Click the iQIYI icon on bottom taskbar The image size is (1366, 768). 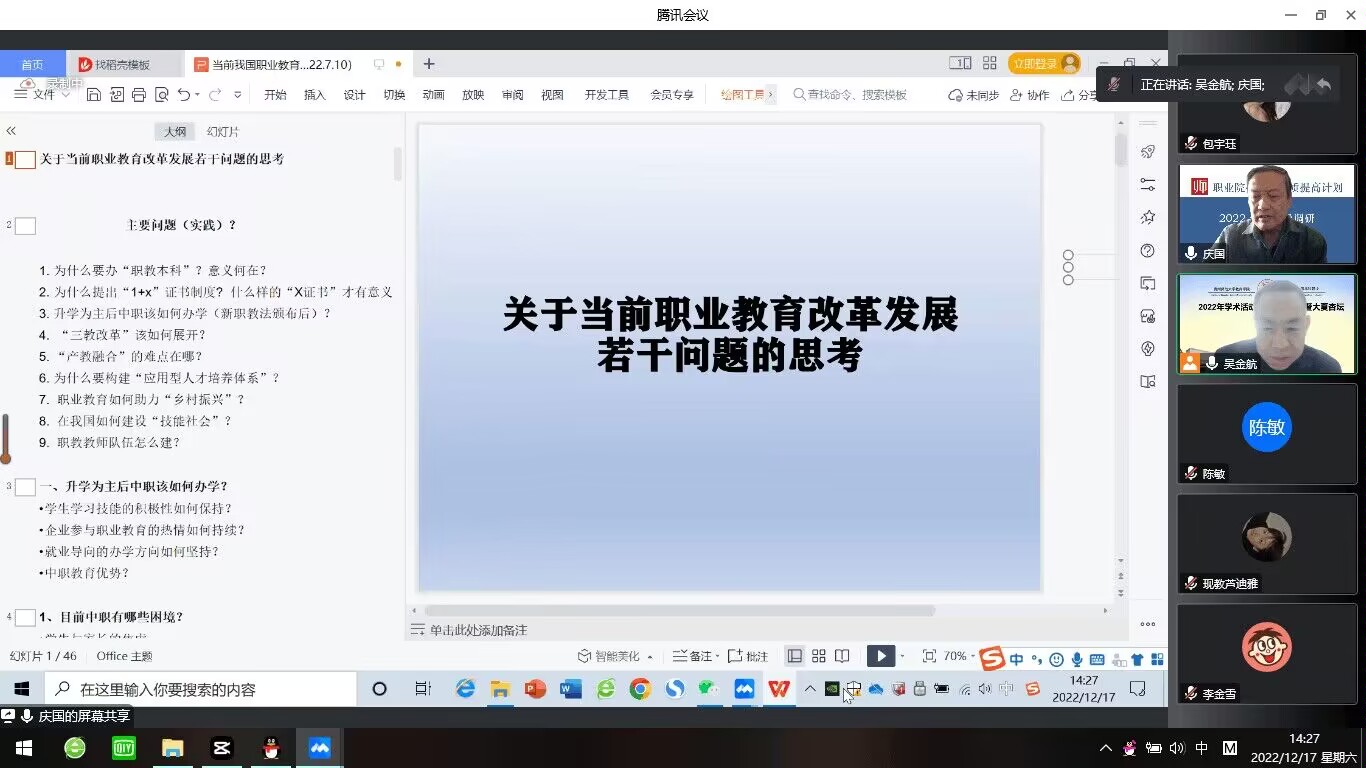(x=124, y=748)
